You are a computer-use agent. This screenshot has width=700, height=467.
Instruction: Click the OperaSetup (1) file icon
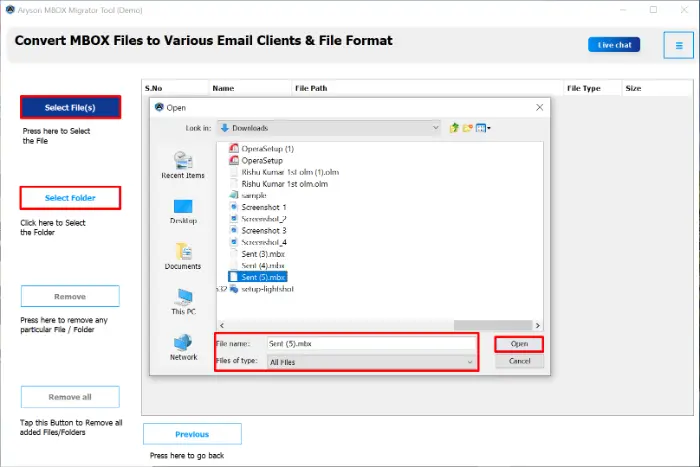coord(233,148)
